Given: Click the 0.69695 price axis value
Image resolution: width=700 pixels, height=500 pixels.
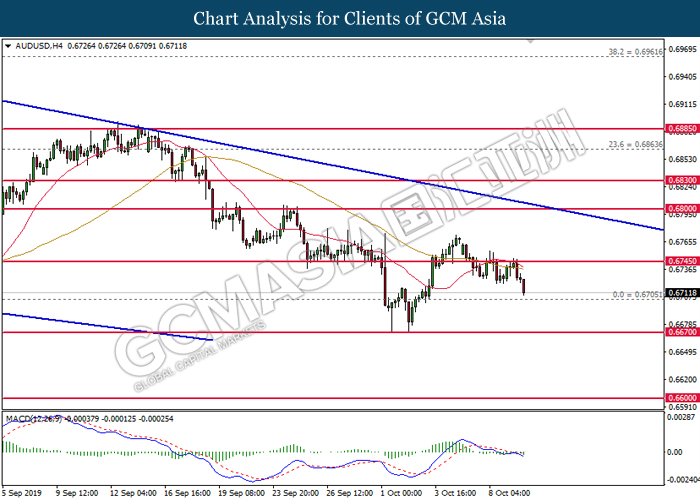Looking at the screenshot, I should 682,49.
